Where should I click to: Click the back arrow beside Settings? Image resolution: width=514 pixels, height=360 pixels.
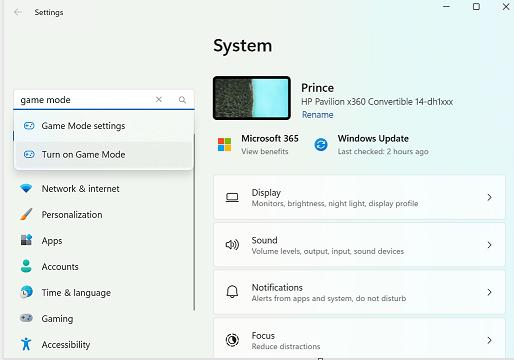17,12
